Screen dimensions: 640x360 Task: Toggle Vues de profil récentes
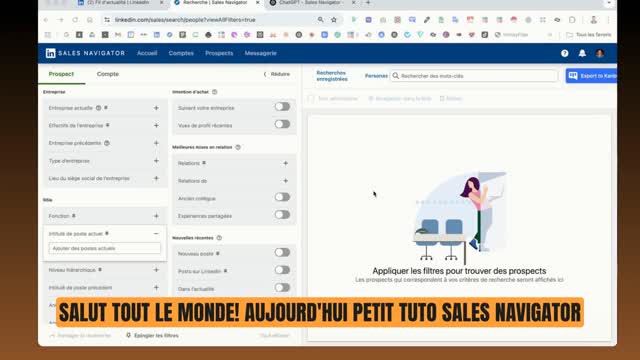coord(282,124)
